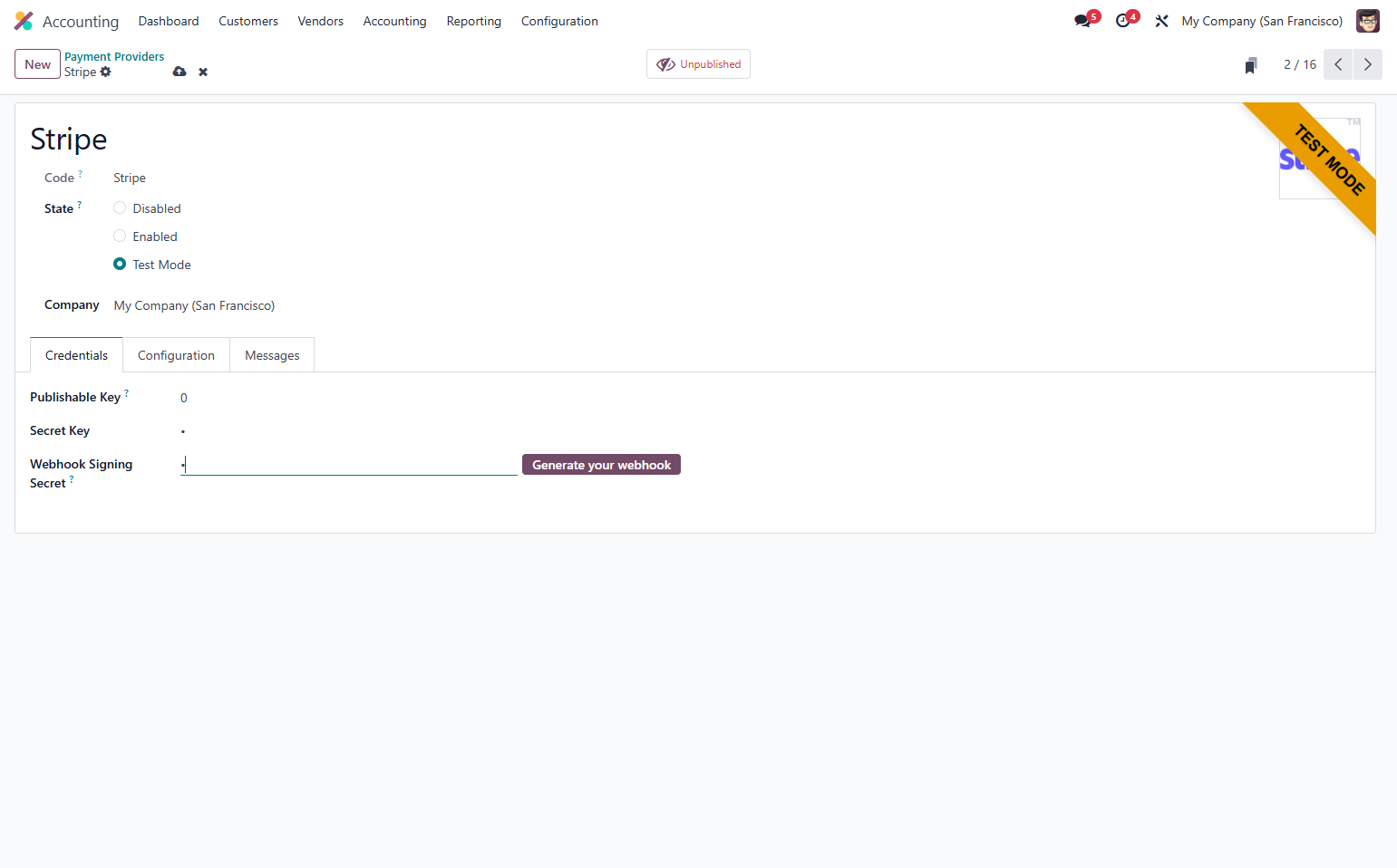1397x868 pixels.
Task: Click the Stripe provider name title
Action: click(x=69, y=139)
